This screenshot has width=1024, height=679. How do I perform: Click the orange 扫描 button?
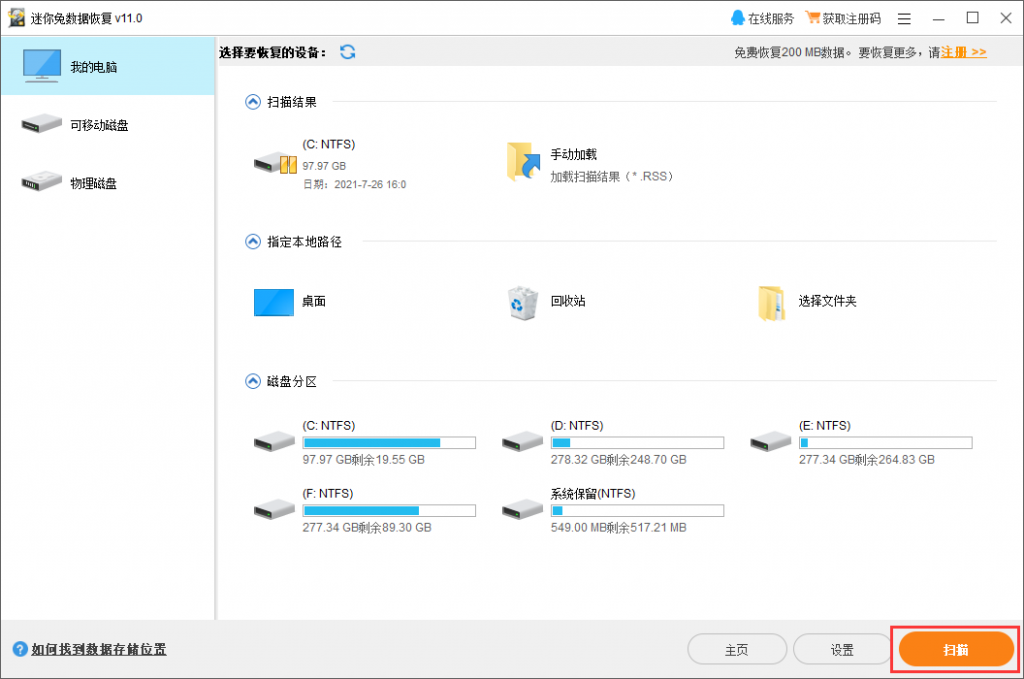956,650
